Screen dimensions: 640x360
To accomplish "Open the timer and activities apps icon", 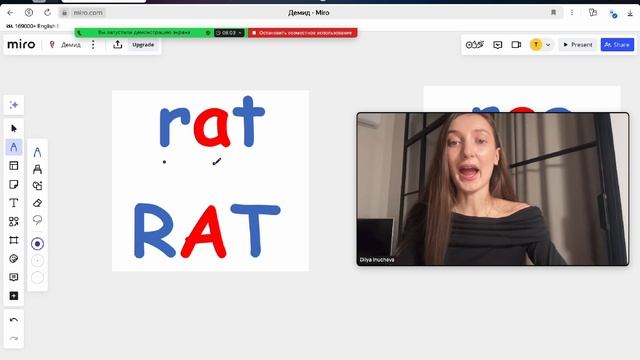I will point(475,45).
